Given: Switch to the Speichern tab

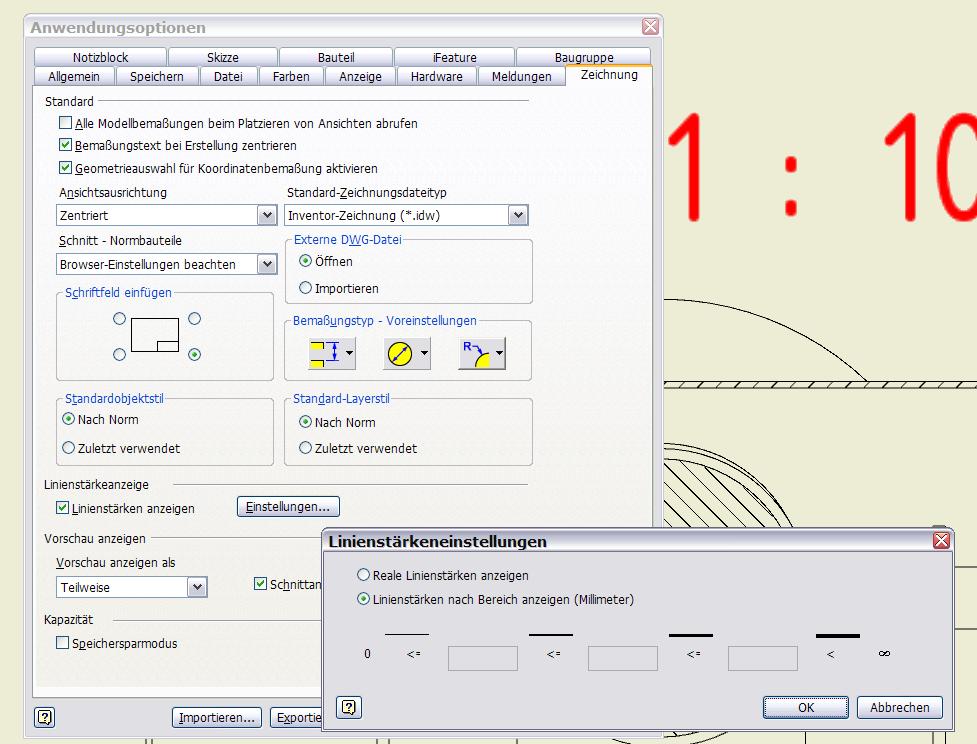Looking at the screenshot, I should point(156,76).
